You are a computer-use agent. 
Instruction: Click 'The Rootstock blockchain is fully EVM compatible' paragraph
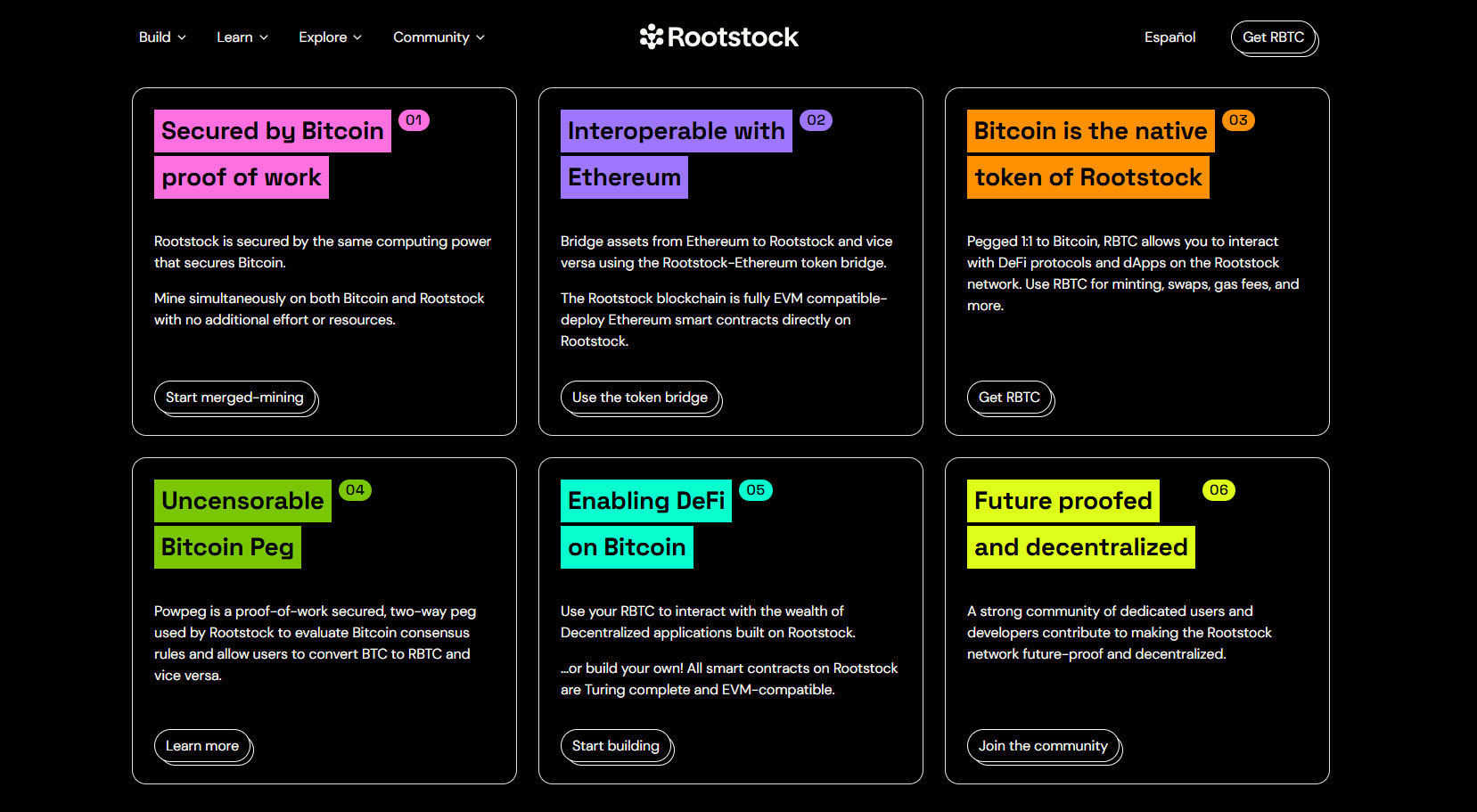tap(724, 320)
